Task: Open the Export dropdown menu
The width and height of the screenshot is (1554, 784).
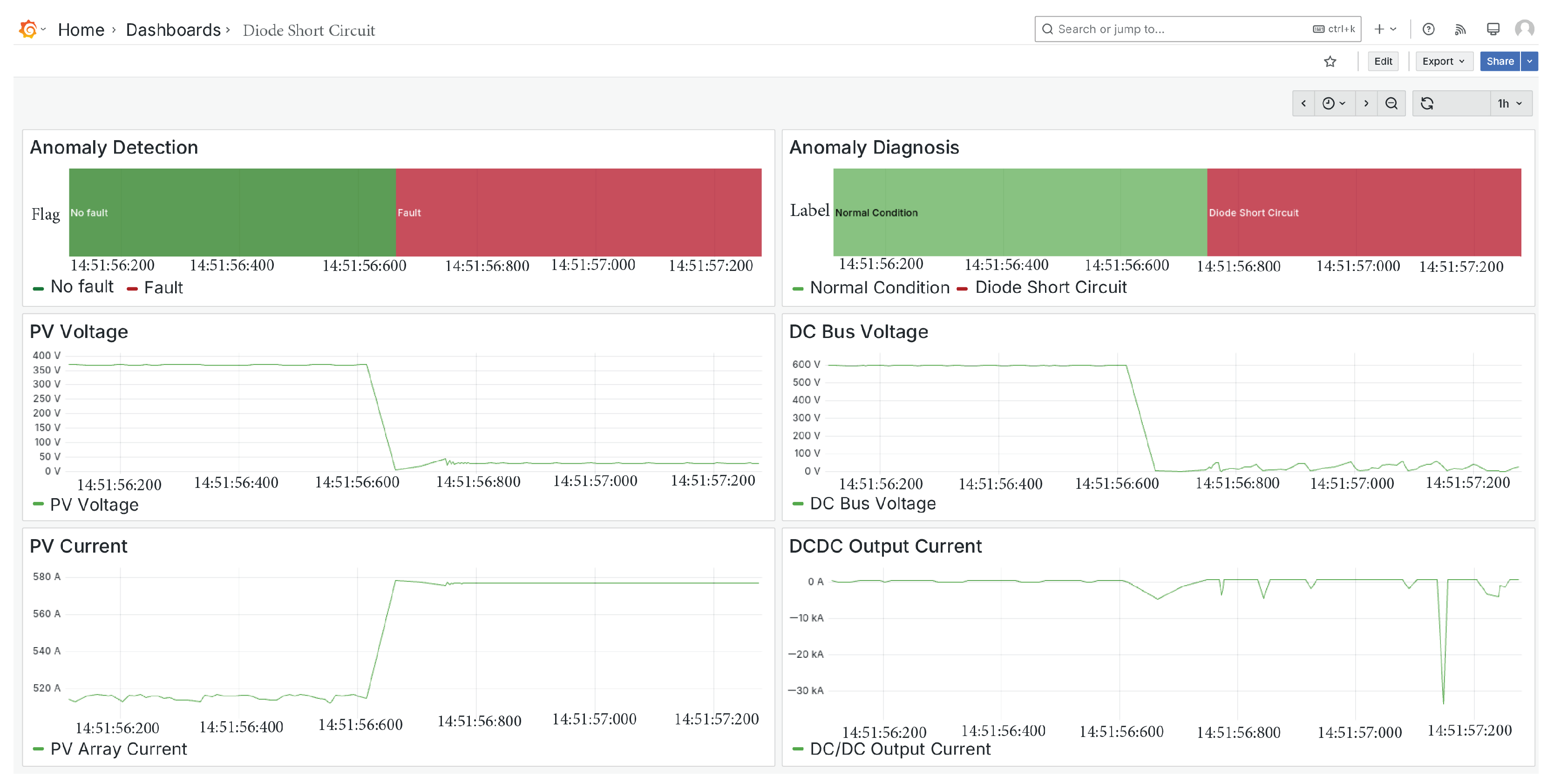Action: [1443, 61]
